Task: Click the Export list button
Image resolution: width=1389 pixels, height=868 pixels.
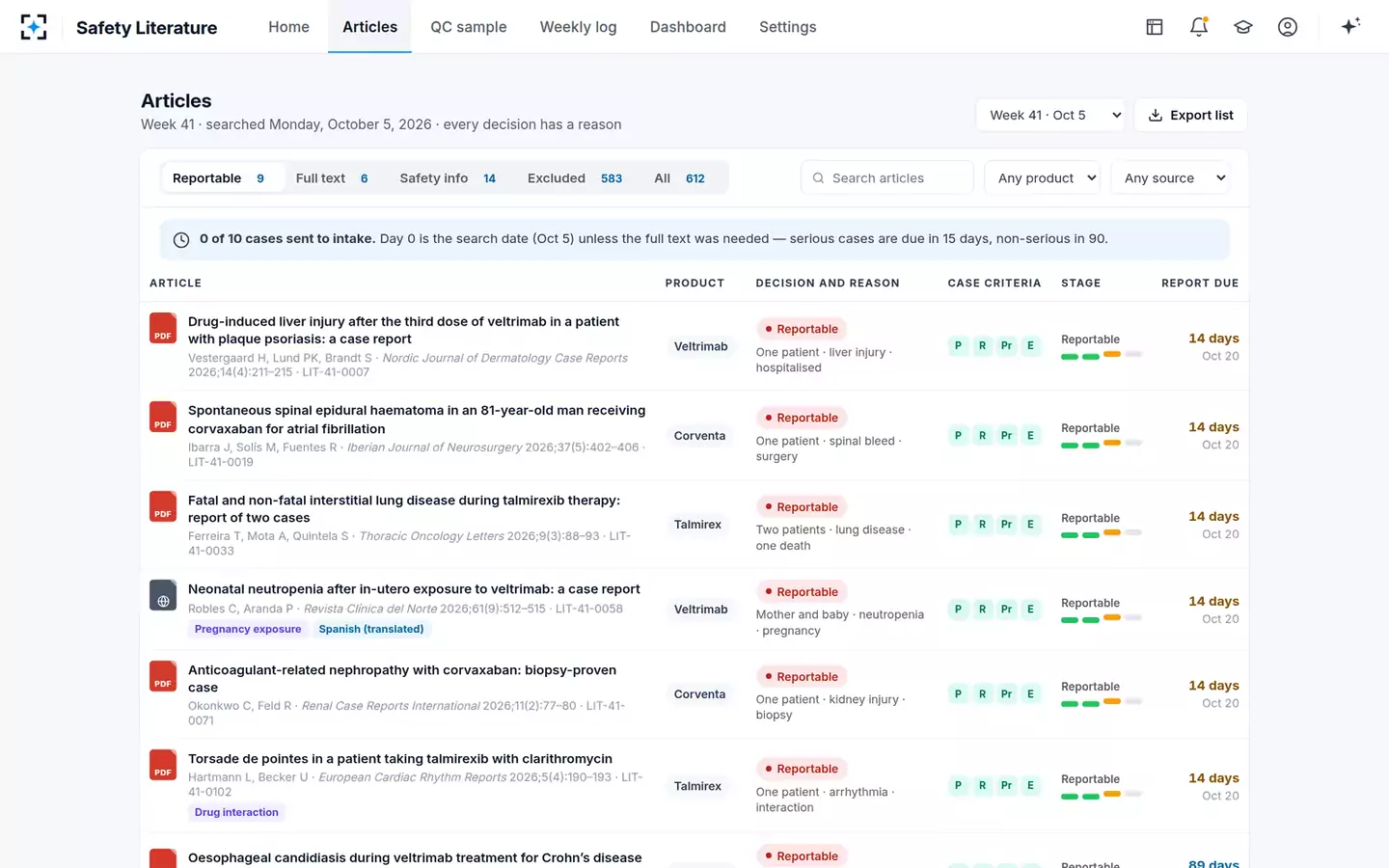Action: point(1190,115)
